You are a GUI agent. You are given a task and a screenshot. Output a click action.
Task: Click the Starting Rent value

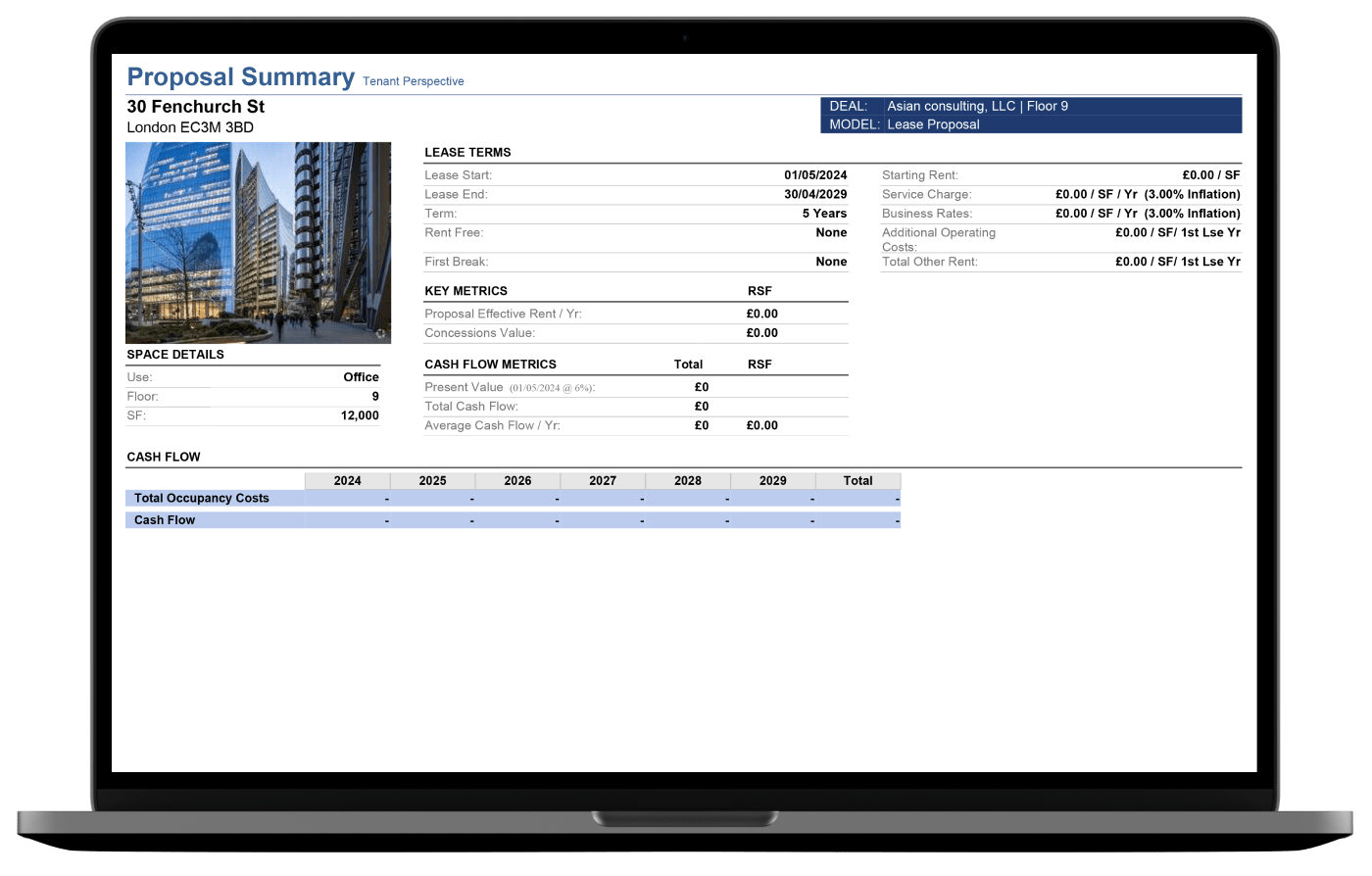pos(1211,175)
